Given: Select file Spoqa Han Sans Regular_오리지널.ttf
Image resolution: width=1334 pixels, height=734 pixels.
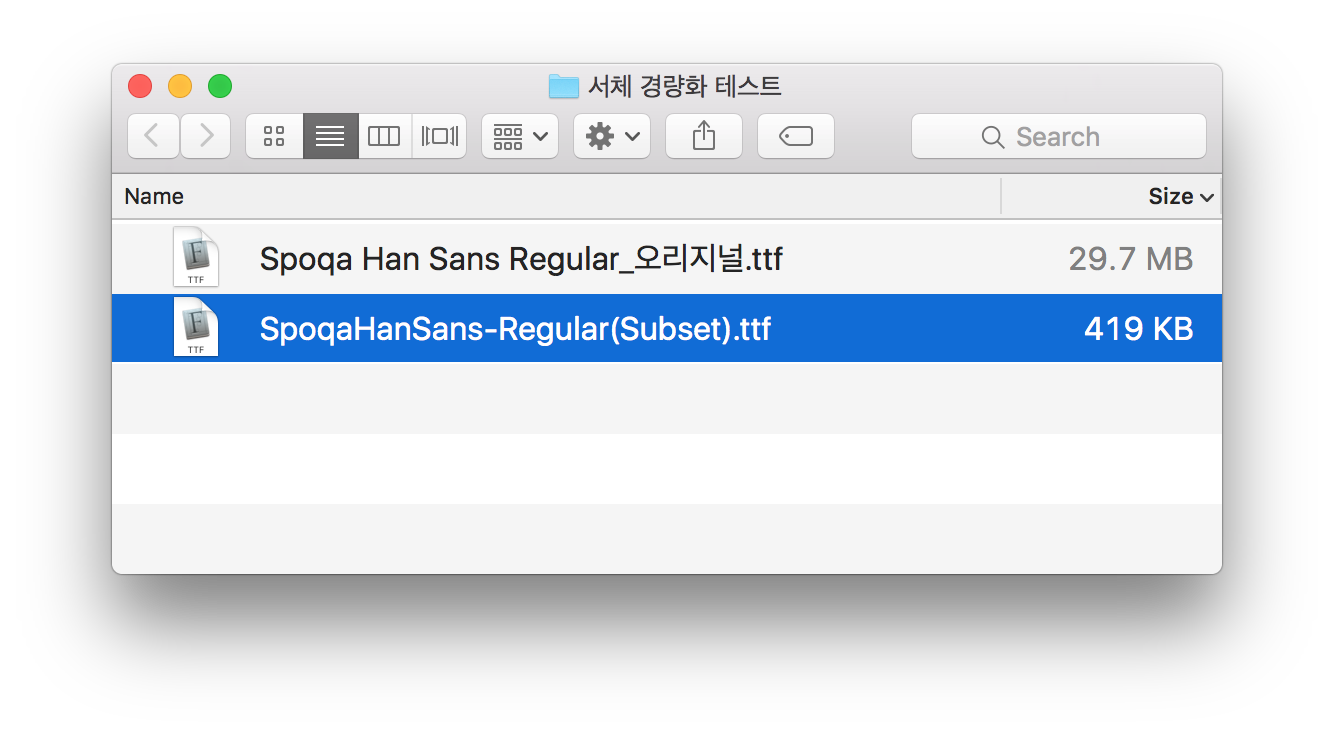Looking at the screenshot, I should pos(667,259).
